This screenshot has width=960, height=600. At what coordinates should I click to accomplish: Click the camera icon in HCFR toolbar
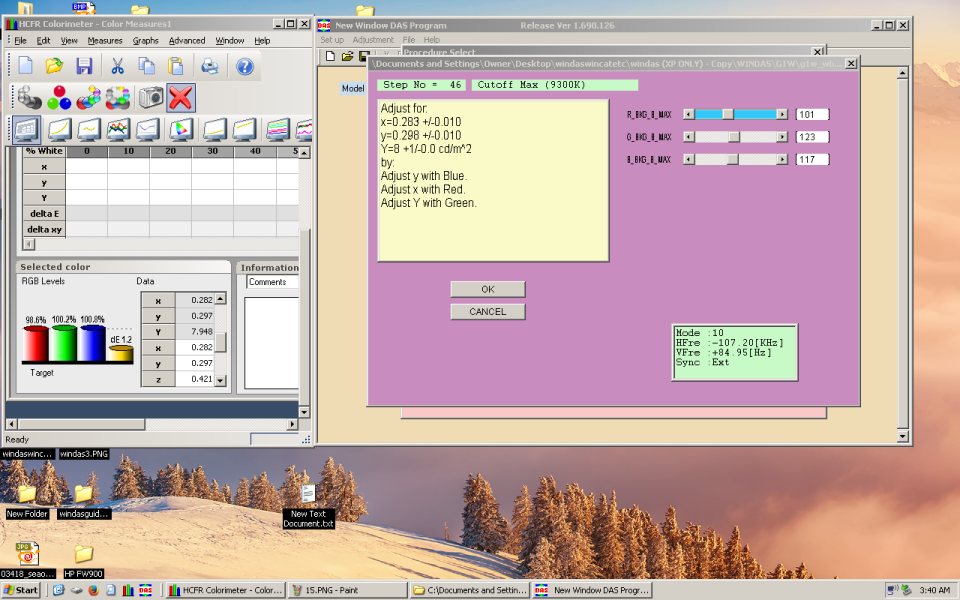[x=151, y=98]
